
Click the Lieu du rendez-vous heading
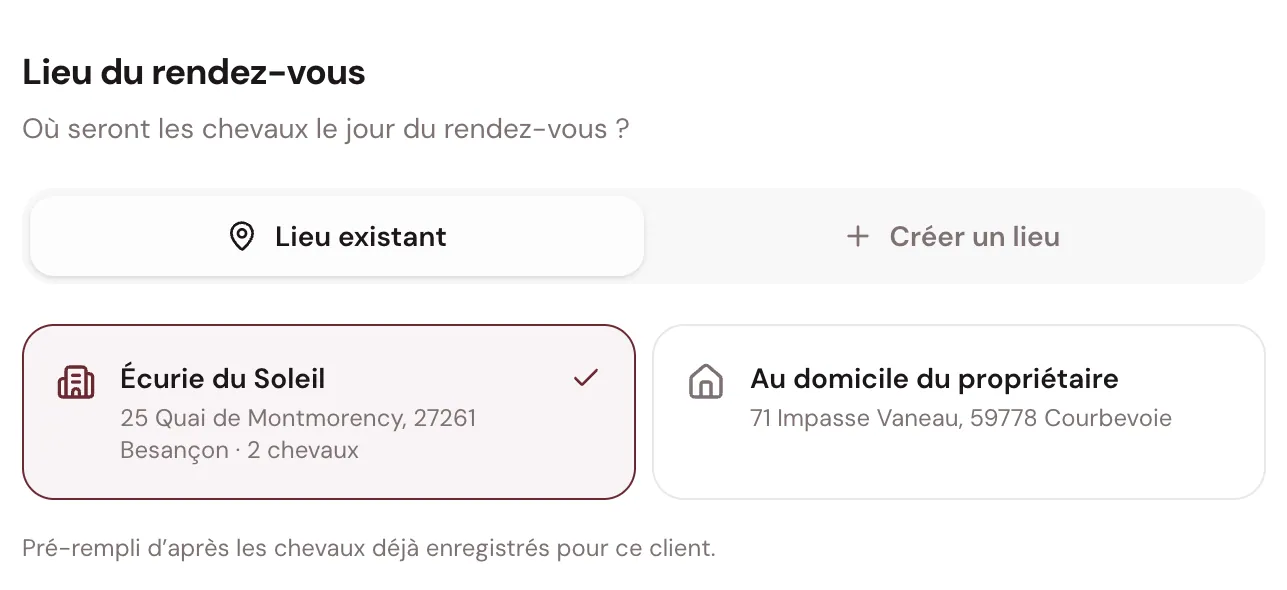(194, 72)
